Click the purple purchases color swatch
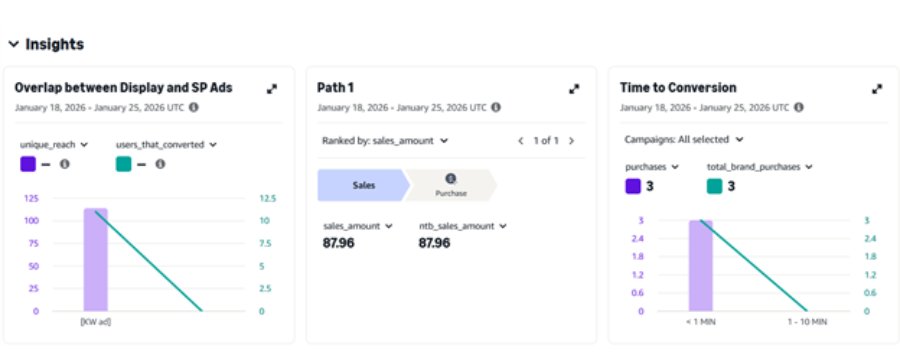Image resolution: width=900 pixels, height=361 pixels. point(633,186)
